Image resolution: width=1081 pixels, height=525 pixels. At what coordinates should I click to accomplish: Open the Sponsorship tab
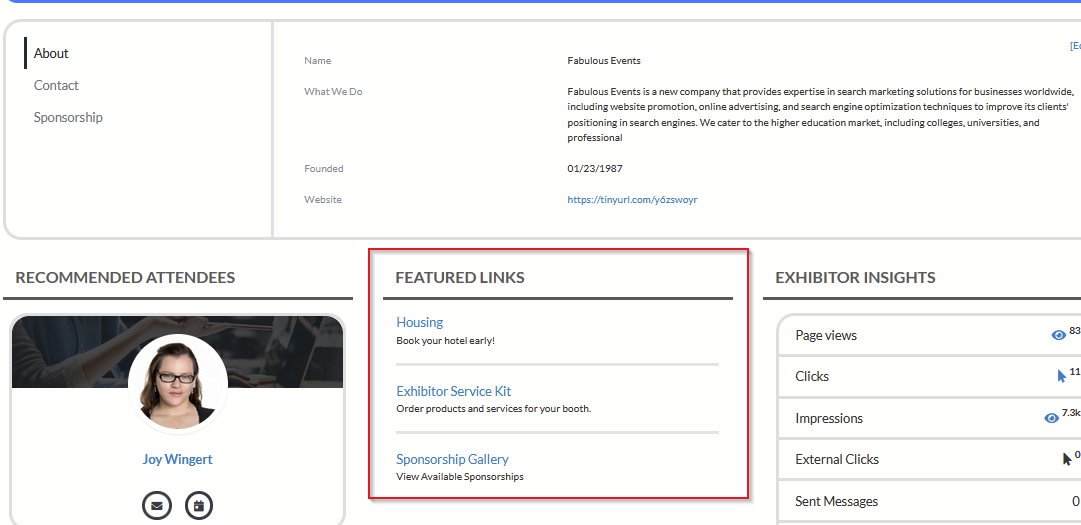[68, 118]
